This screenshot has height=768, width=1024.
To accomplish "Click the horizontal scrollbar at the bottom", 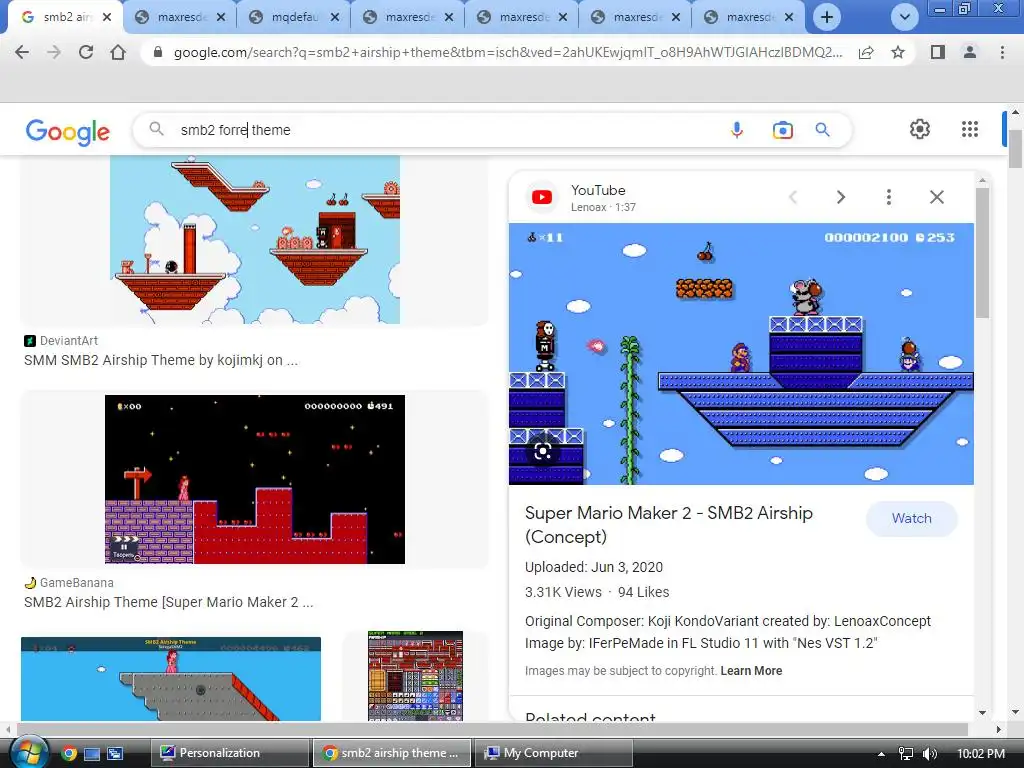I will (493, 729).
